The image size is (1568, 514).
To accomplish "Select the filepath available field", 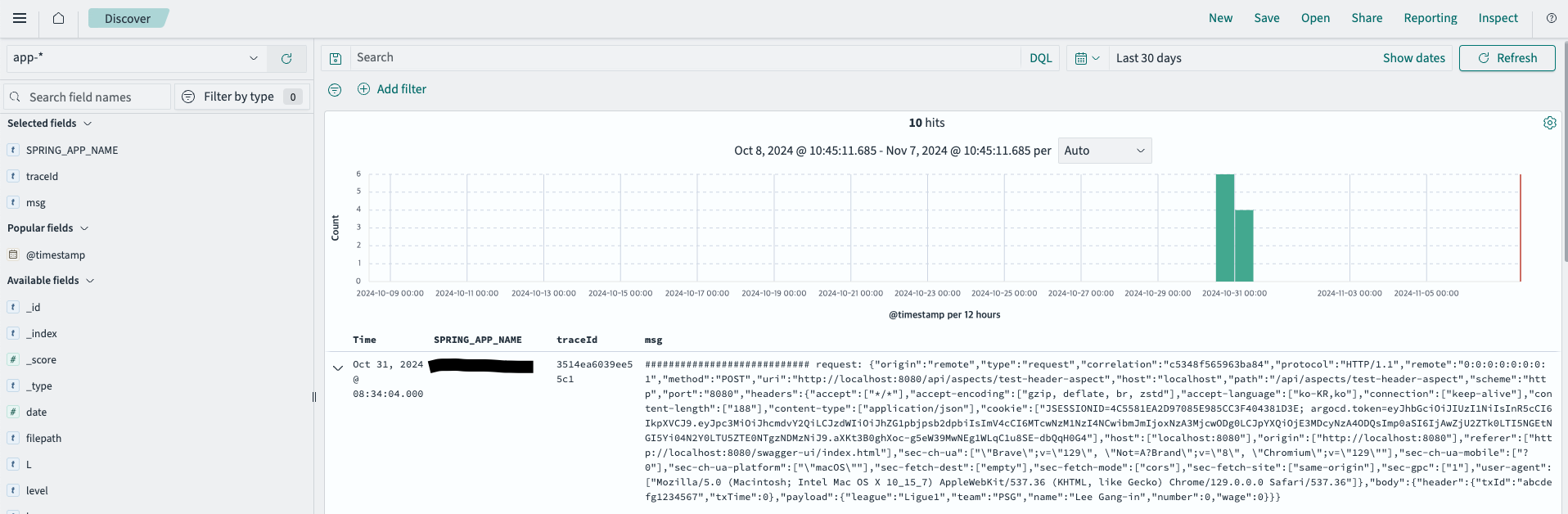I will pyautogui.click(x=43, y=439).
